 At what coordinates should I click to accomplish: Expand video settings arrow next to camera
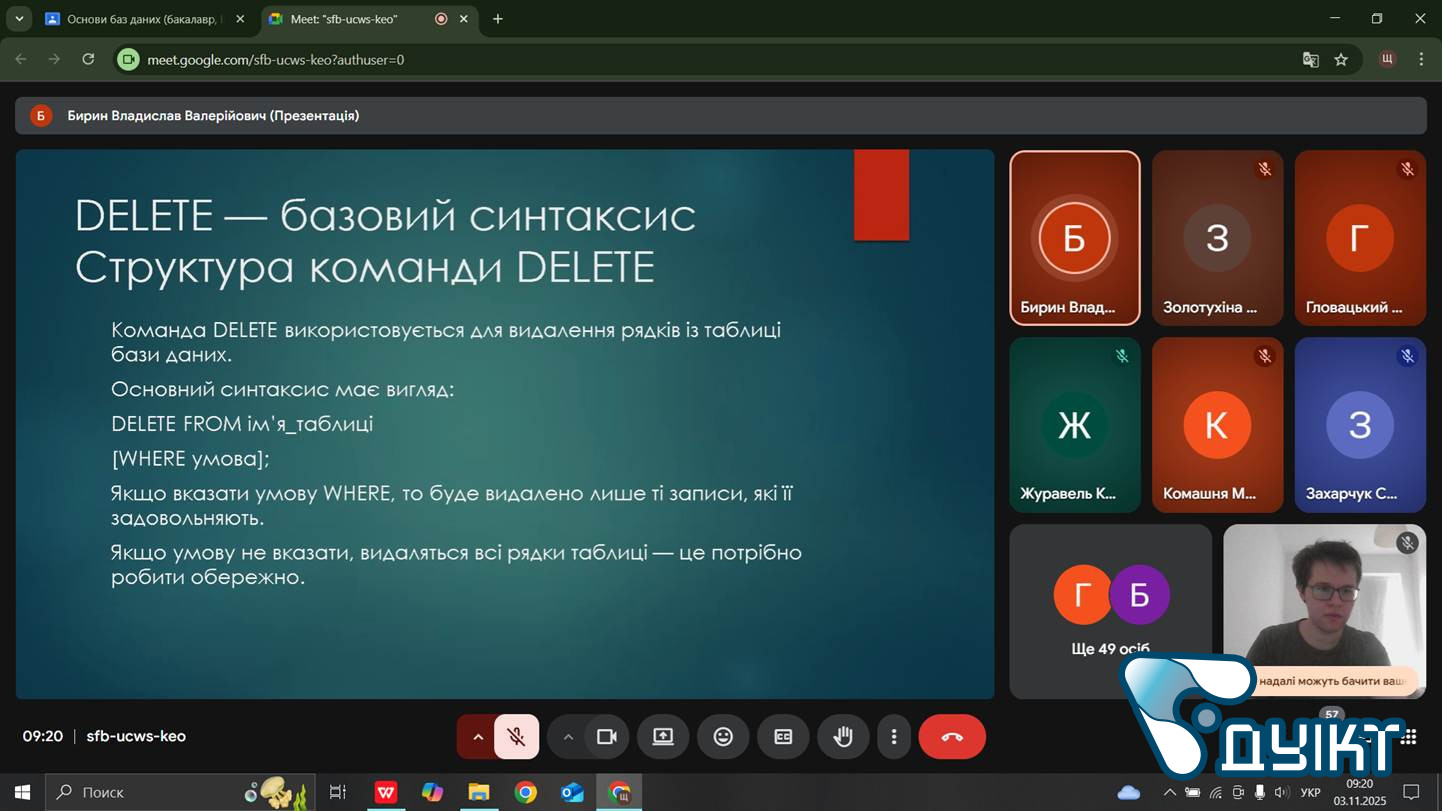tap(568, 737)
